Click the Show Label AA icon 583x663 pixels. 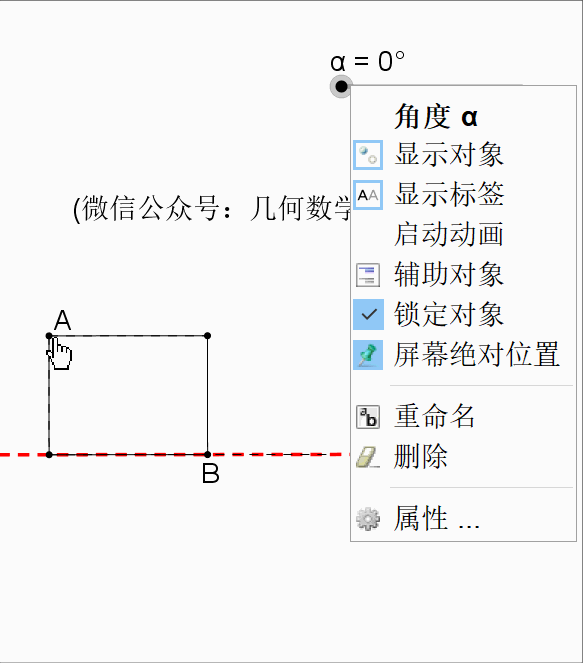368,195
